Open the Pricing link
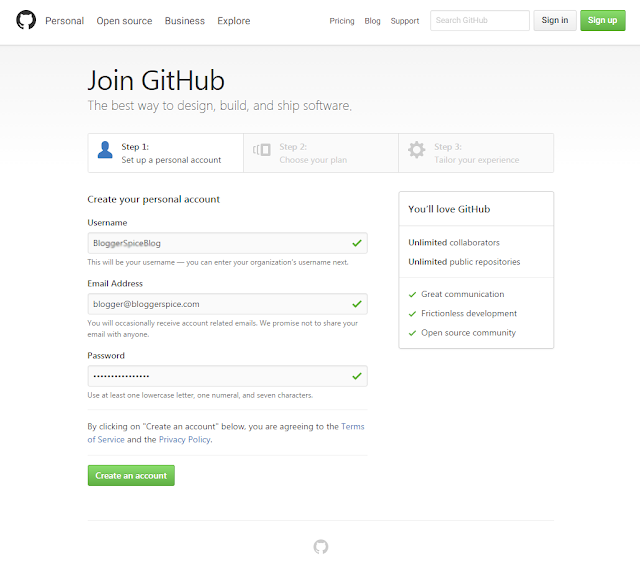This screenshot has height=563, width=640. coord(342,21)
